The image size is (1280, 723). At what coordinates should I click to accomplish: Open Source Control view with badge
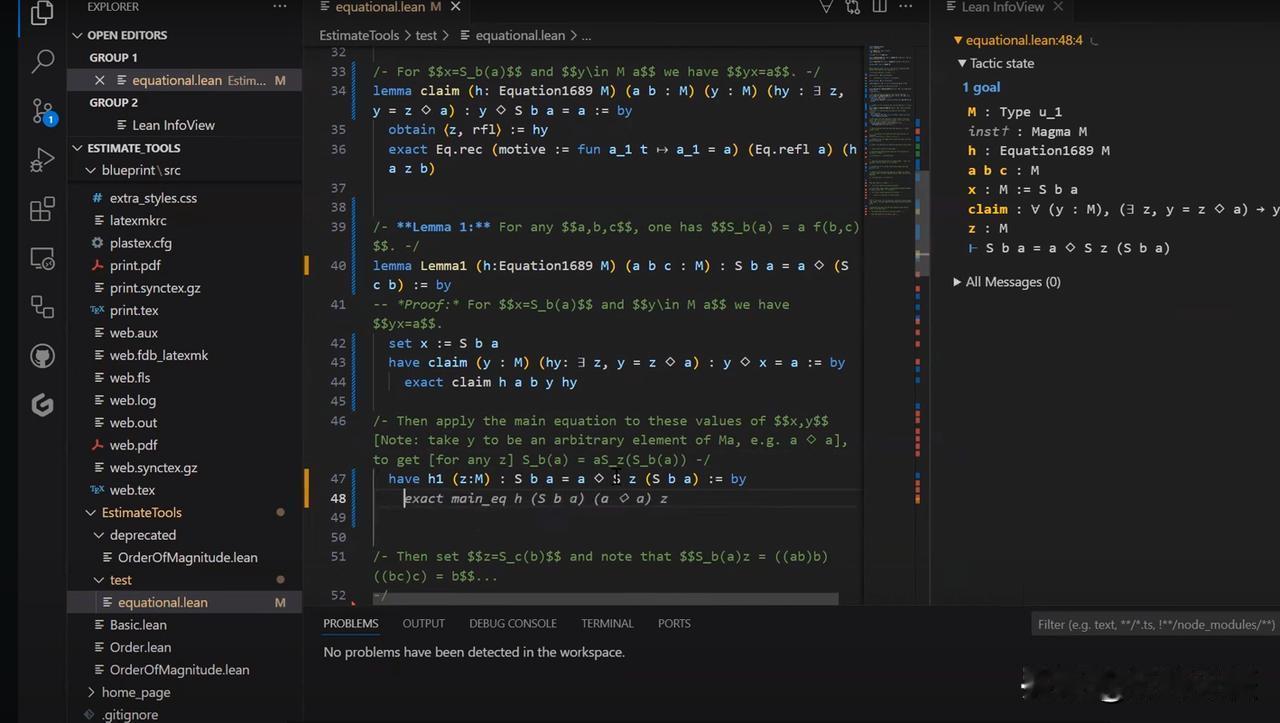coord(42,110)
